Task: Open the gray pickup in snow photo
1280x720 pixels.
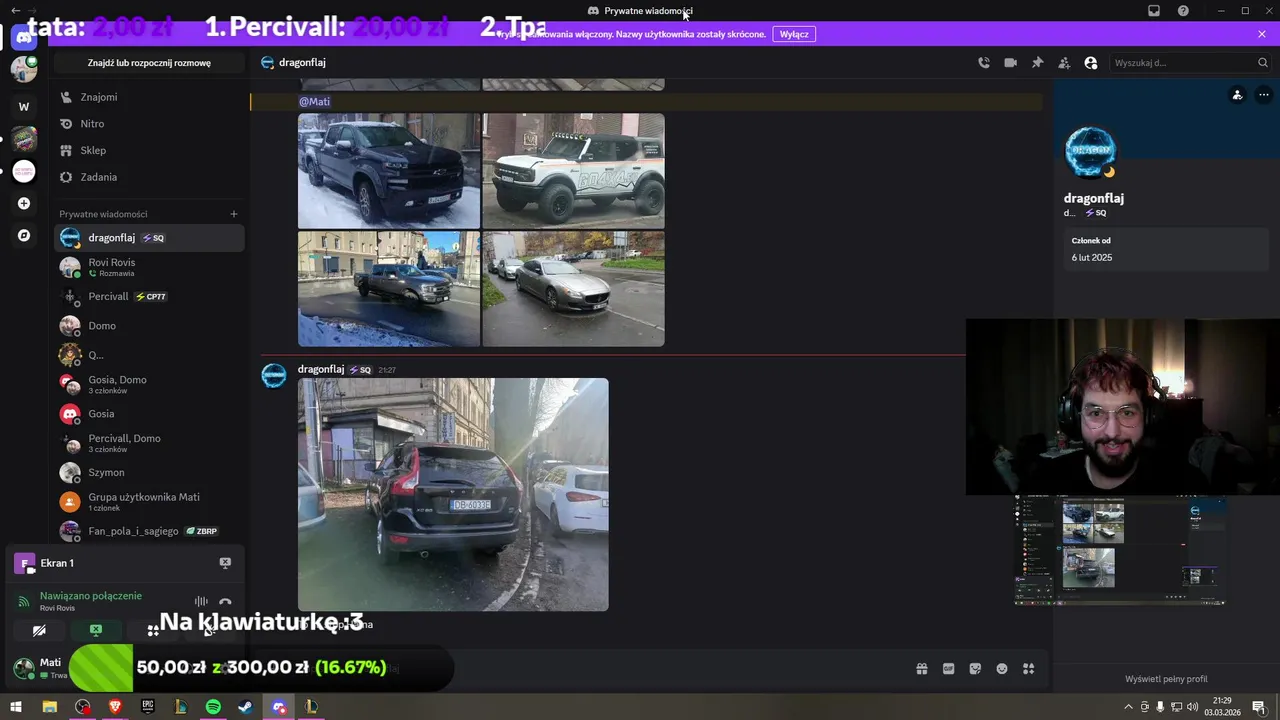Action: pyautogui.click(x=389, y=289)
